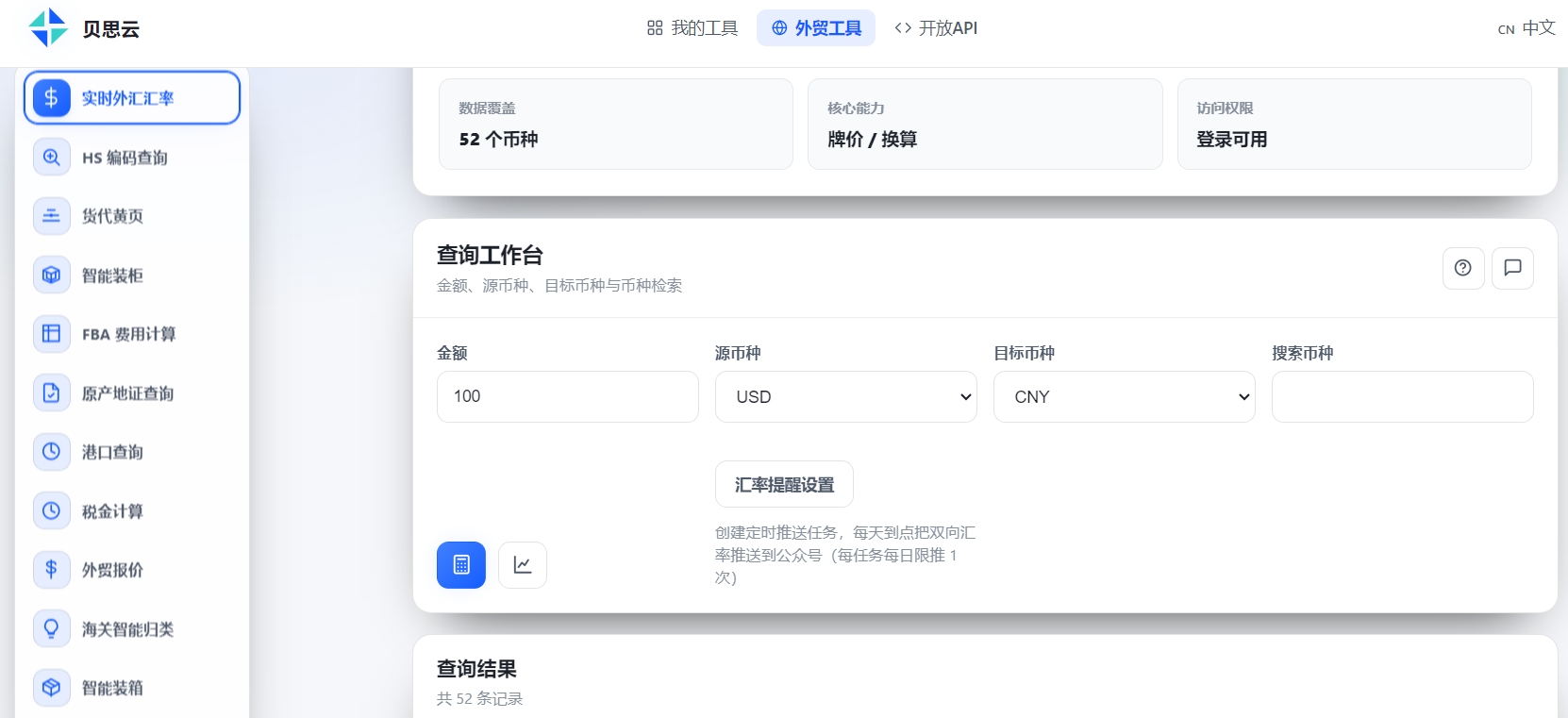
Task: Expand the 源币种 USD dropdown
Action: 846,396
